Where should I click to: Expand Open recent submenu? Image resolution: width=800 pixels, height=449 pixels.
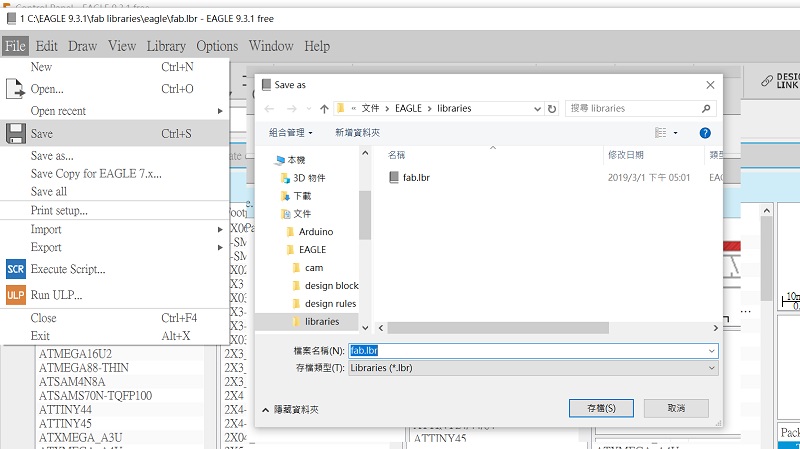(220, 111)
